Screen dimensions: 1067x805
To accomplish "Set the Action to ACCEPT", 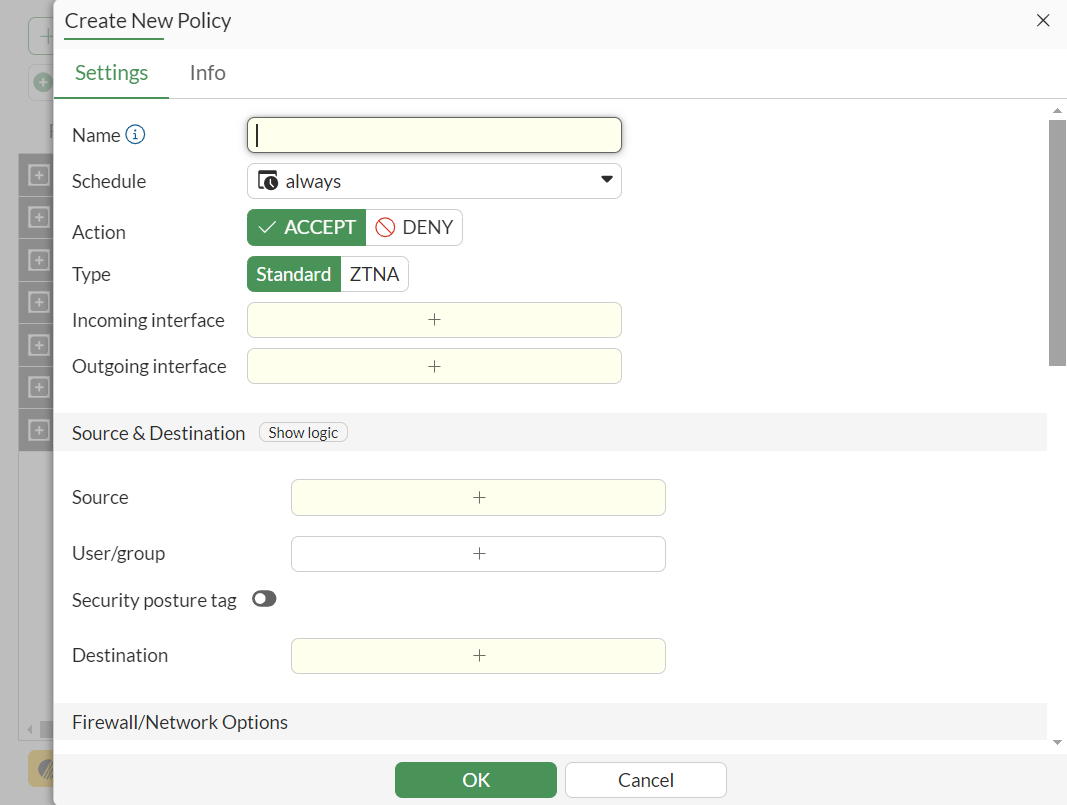I will [x=307, y=227].
